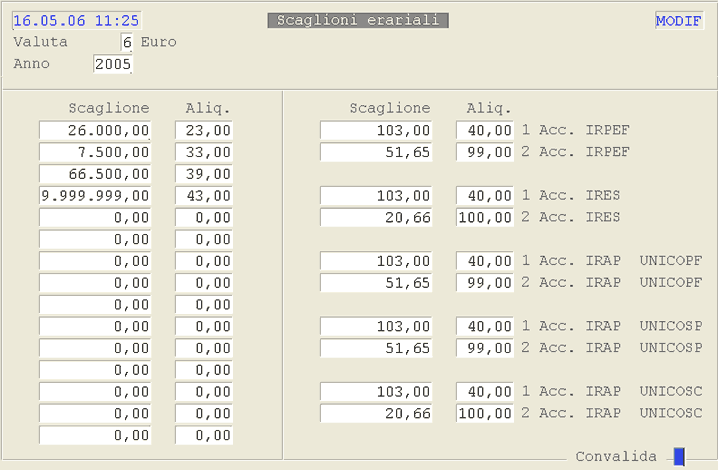Image resolution: width=718 pixels, height=470 pixels.
Task: Click the Aliq. field showing 39,00
Action: tap(204, 174)
